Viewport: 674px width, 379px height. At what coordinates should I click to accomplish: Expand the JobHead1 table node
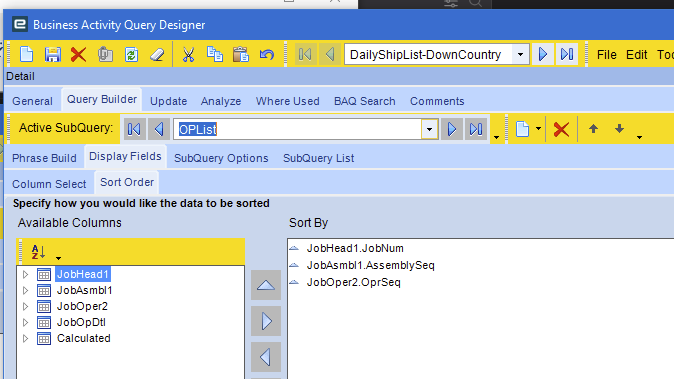(25, 274)
